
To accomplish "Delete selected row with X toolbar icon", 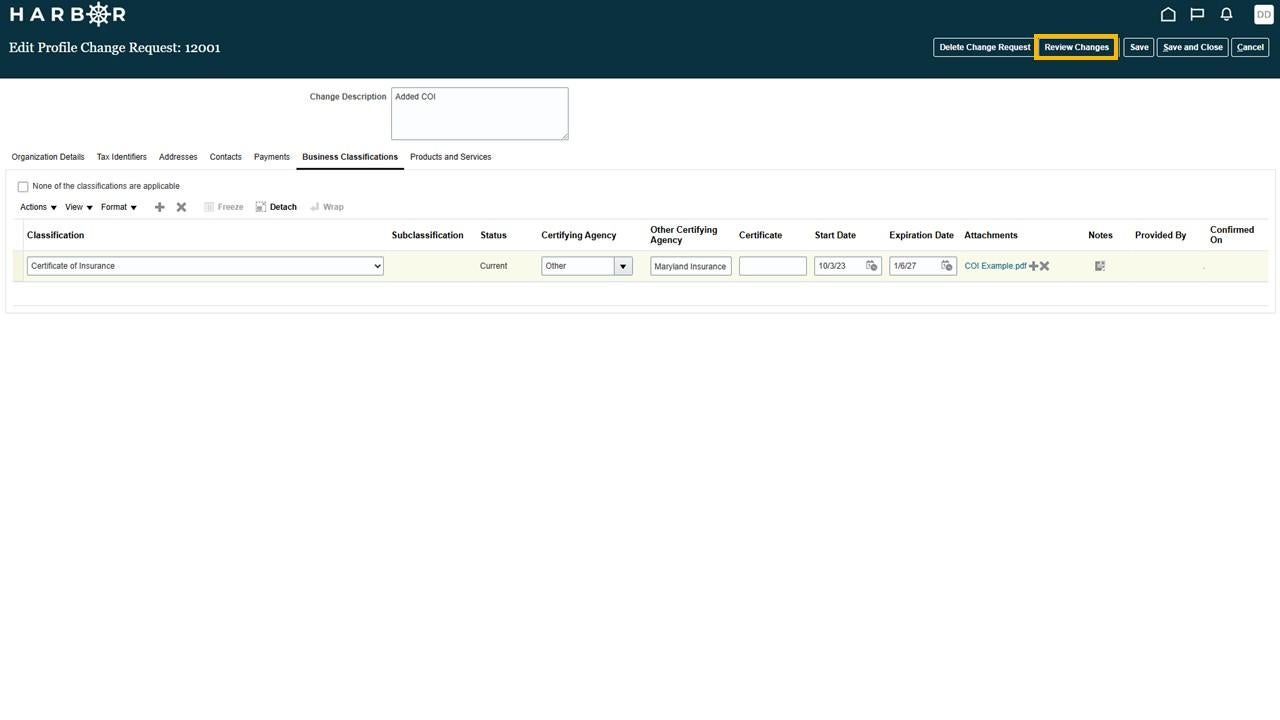I will [x=181, y=207].
